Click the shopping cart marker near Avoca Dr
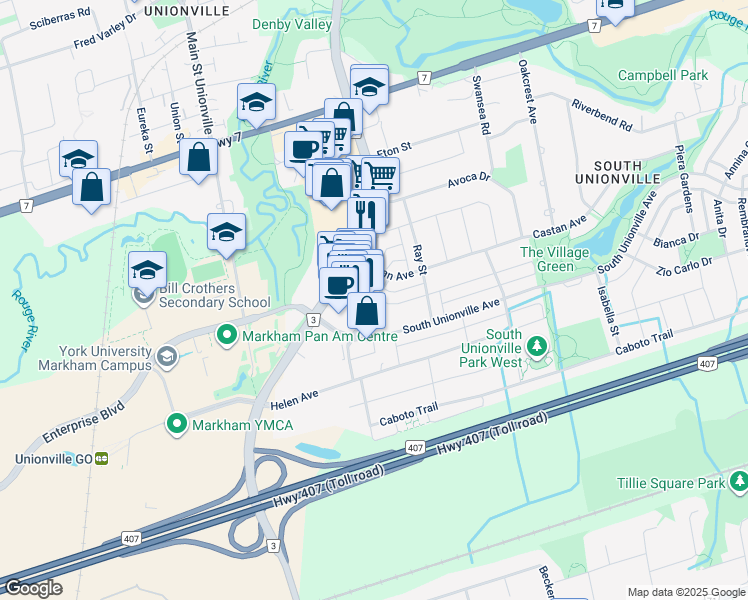This screenshot has height=600, width=748. click(381, 175)
